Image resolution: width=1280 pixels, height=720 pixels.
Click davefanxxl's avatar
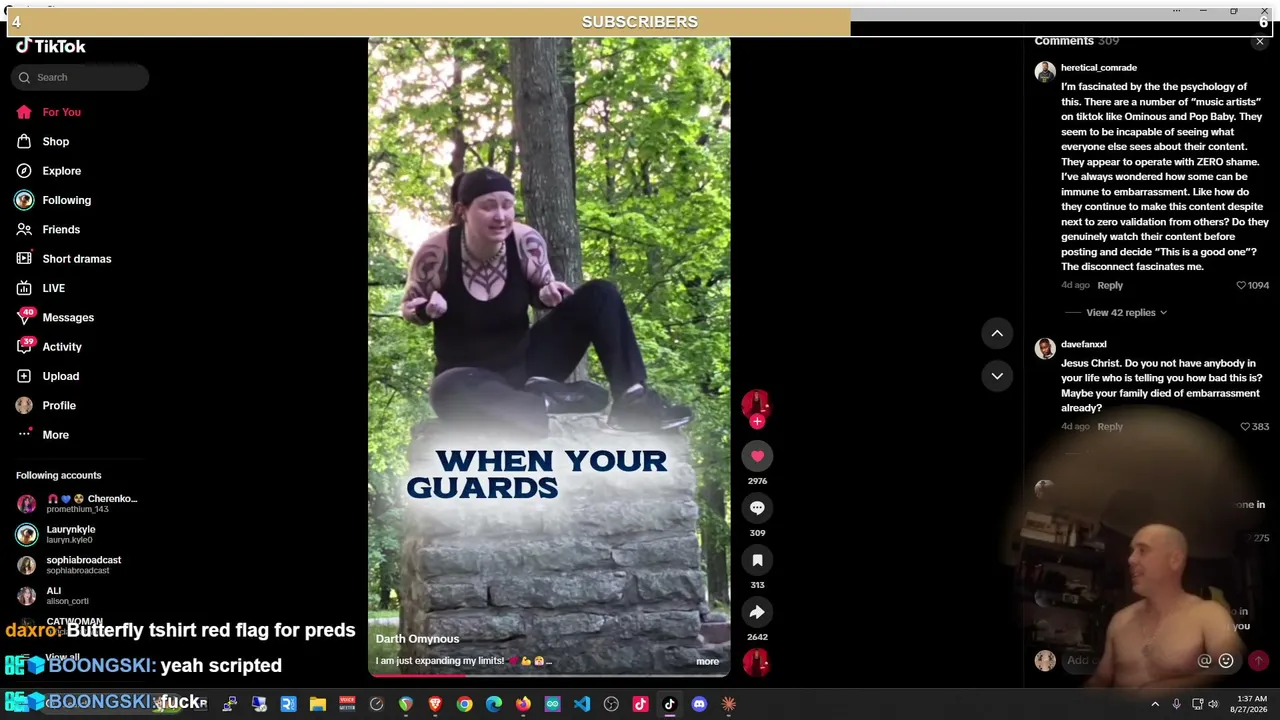tap(1045, 349)
